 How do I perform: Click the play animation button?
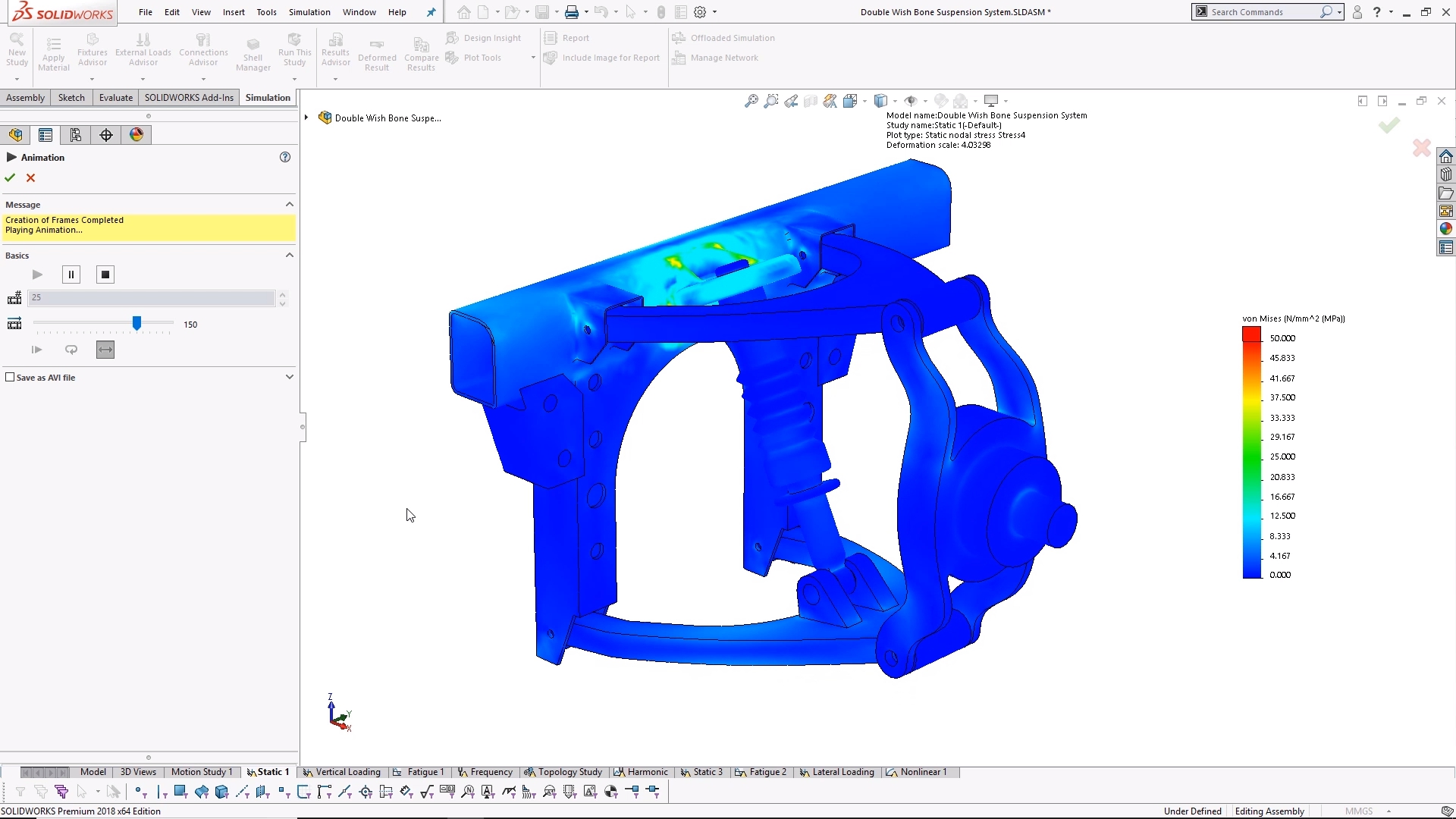(37, 272)
